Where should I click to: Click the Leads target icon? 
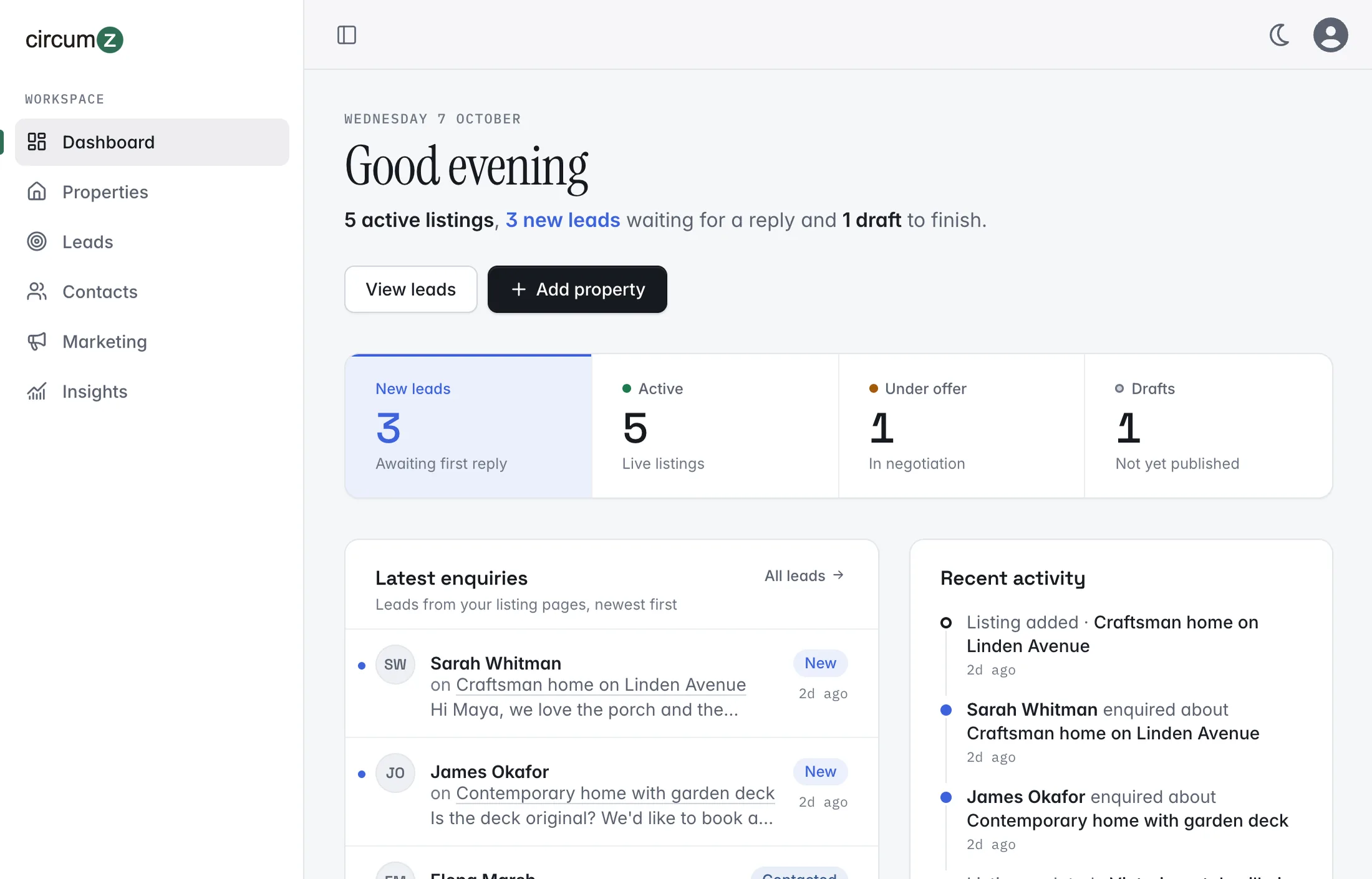pos(37,241)
